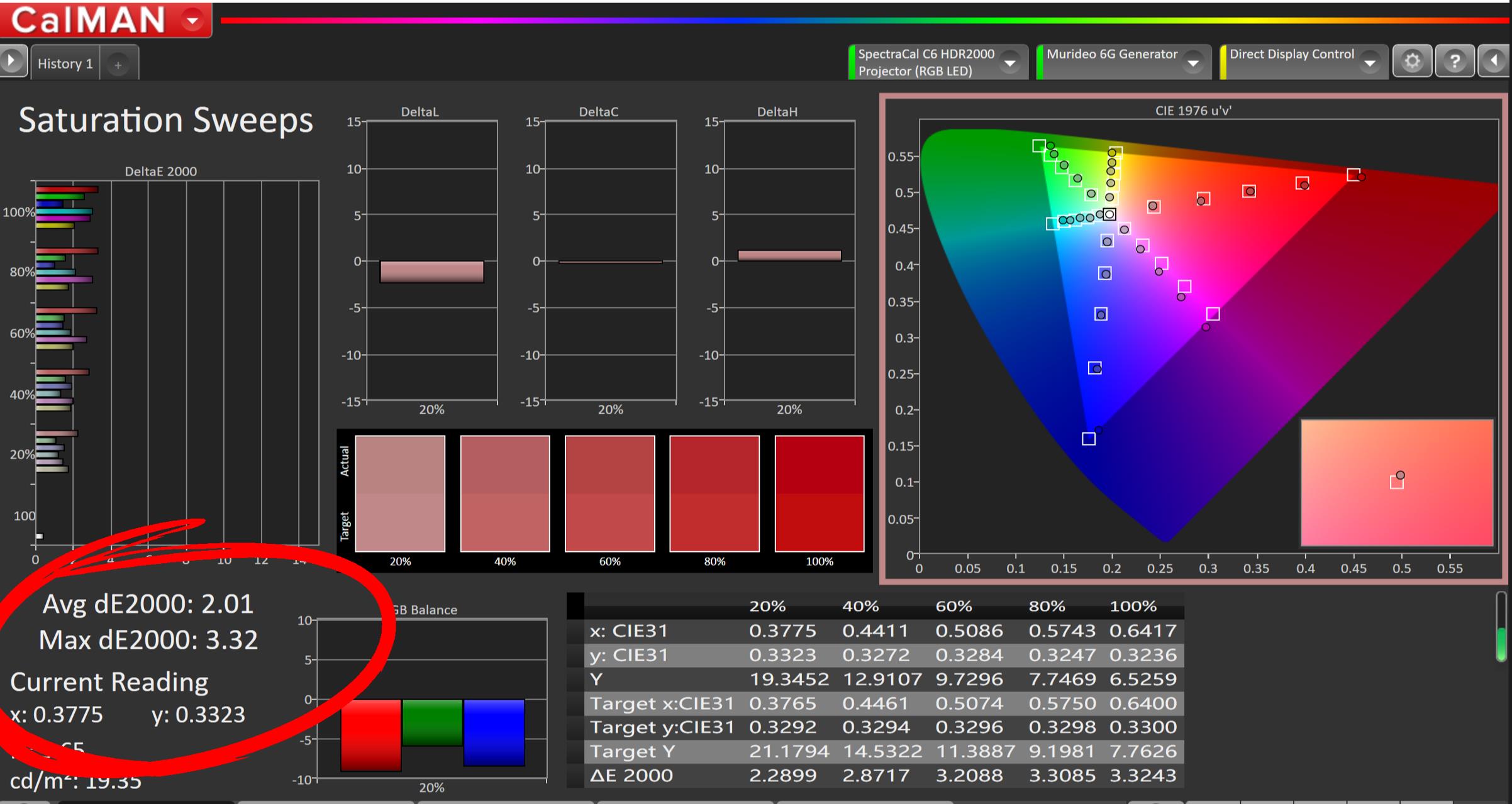This screenshot has height=804, width=1512.
Task: Click the zoomed color inset on CIE chart
Action: pyautogui.click(x=1396, y=482)
